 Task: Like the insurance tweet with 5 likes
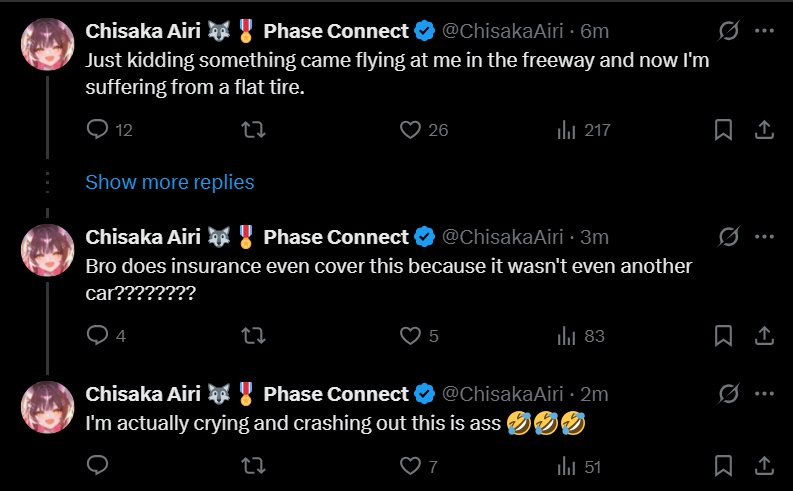coord(419,336)
